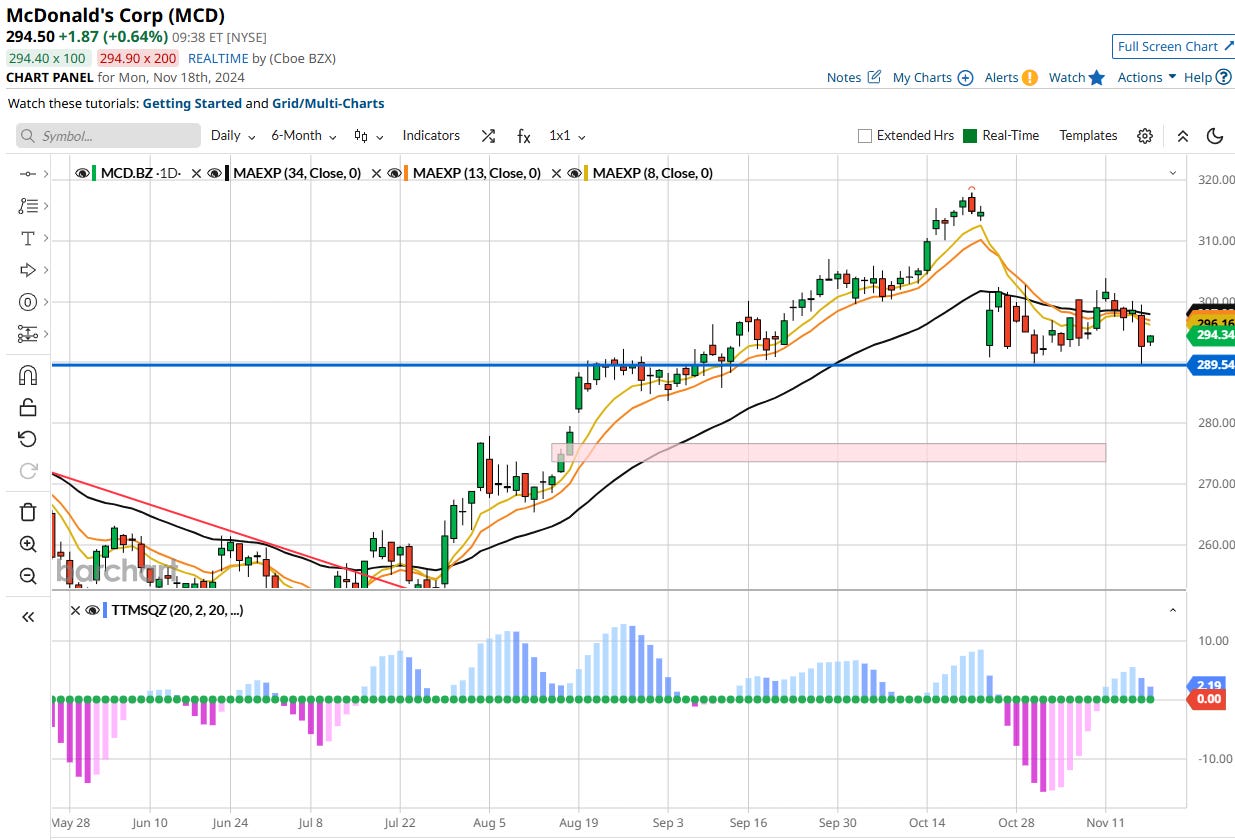
Task: Hide the TTMSQZ indicator eye
Action: coord(93,610)
